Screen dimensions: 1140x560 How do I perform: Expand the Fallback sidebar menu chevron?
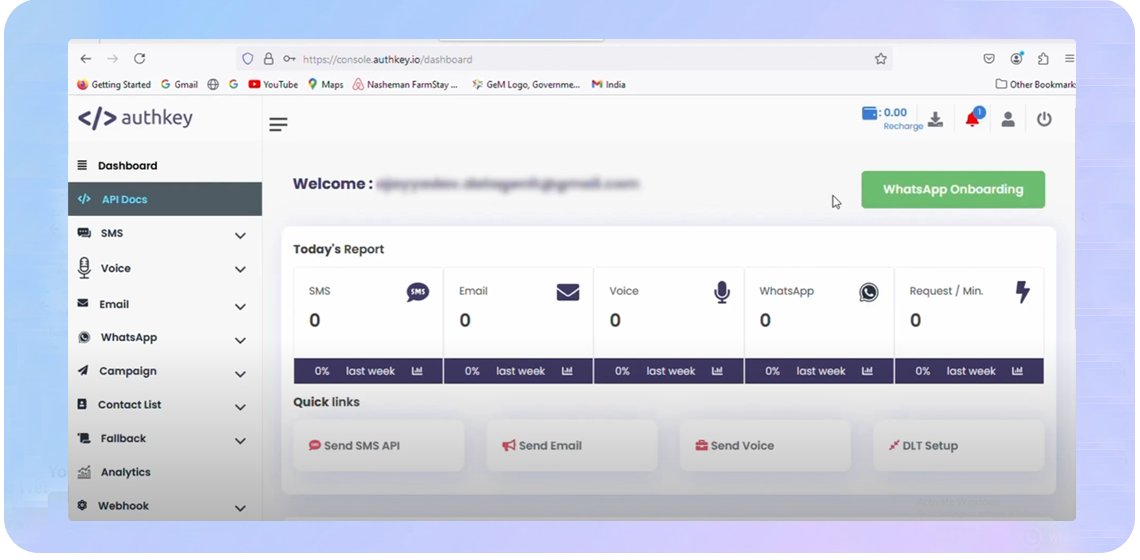click(x=241, y=441)
